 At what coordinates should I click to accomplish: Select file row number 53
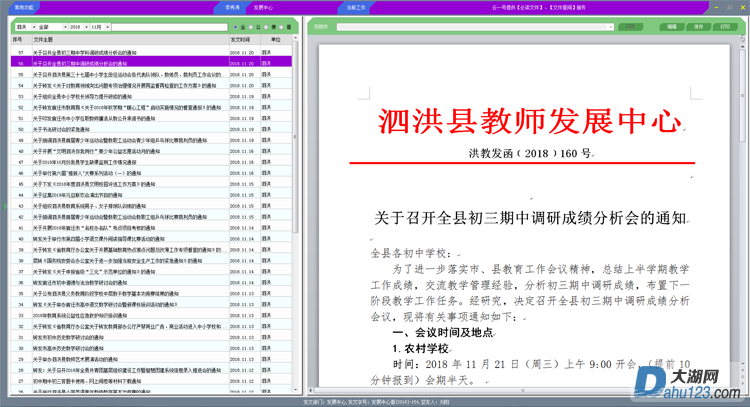pyautogui.click(x=151, y=96)
